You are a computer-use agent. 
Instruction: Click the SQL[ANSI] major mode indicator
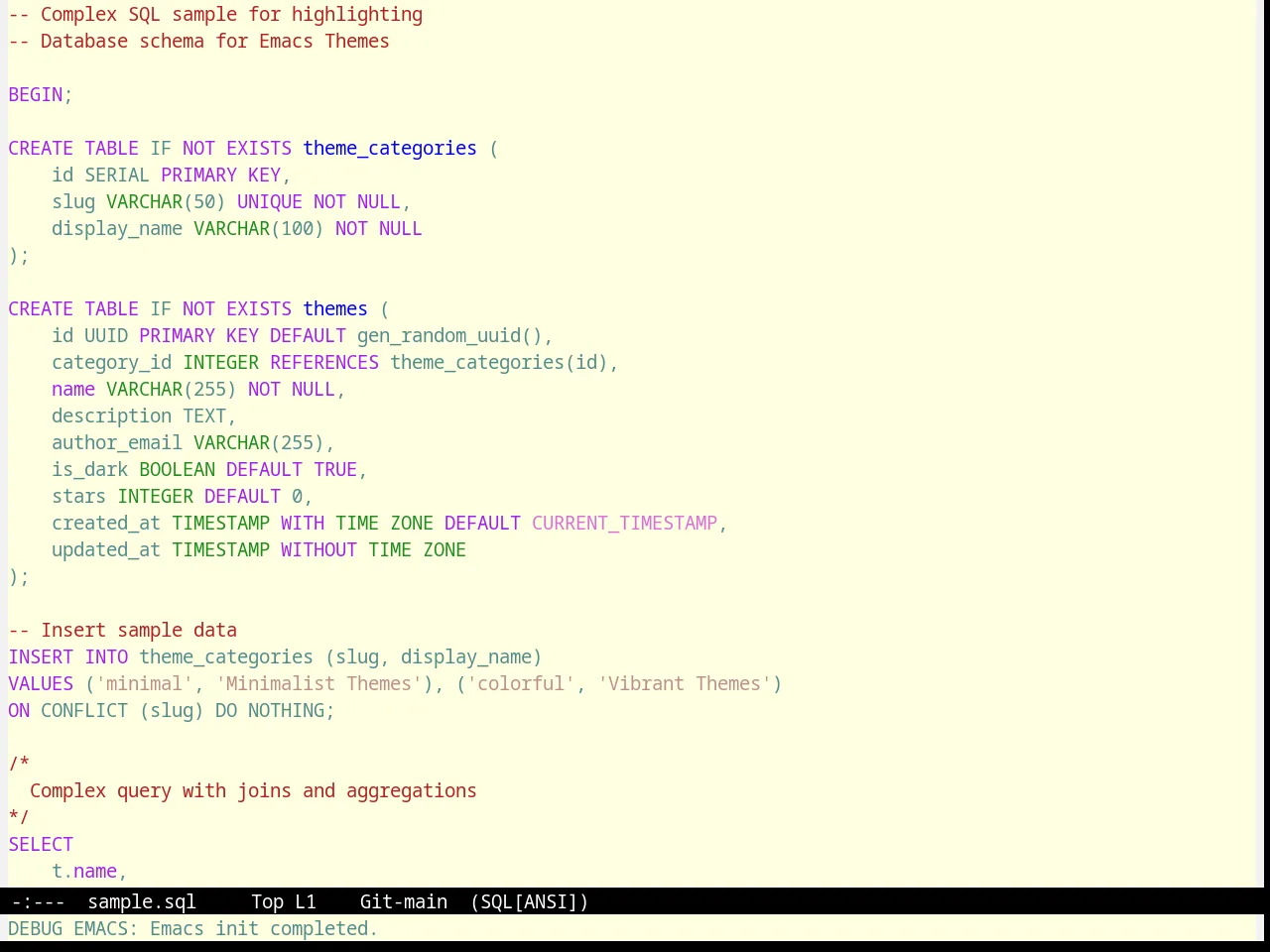click(x=530, y=901)
